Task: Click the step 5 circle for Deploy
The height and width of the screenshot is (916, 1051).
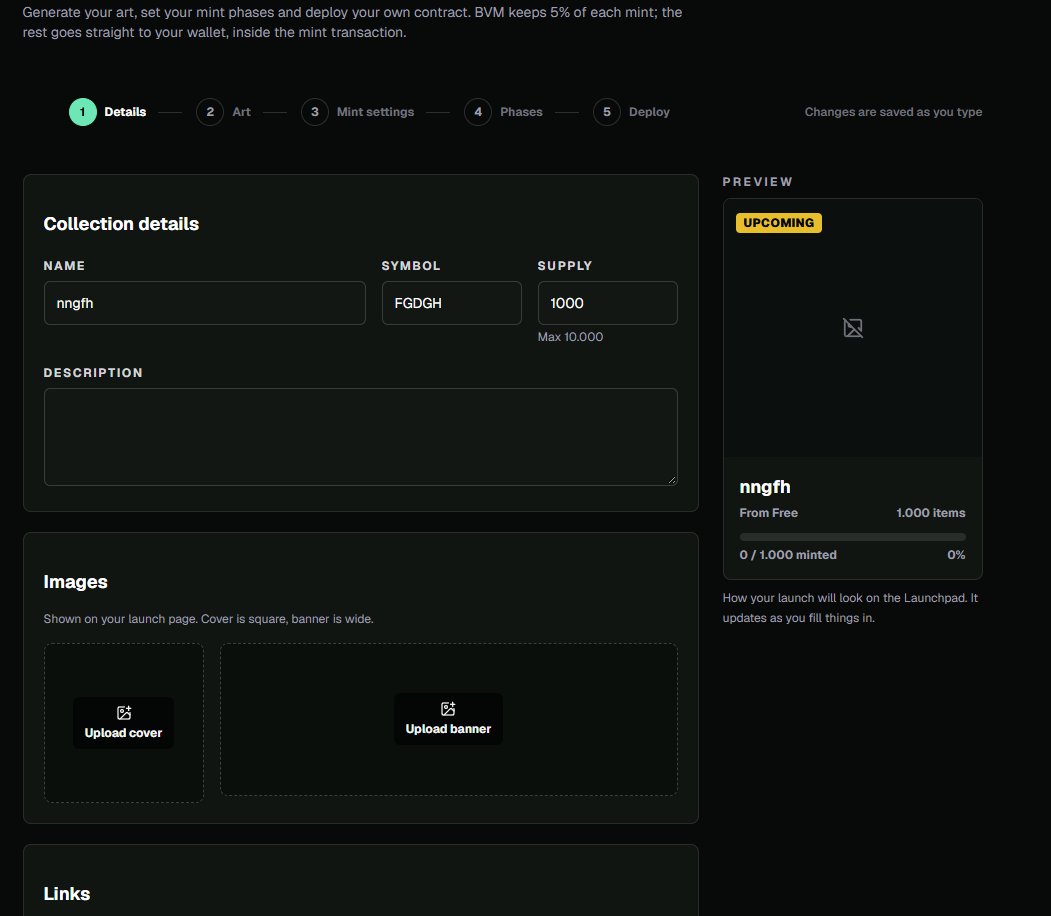Action: [x=607, y=112]
